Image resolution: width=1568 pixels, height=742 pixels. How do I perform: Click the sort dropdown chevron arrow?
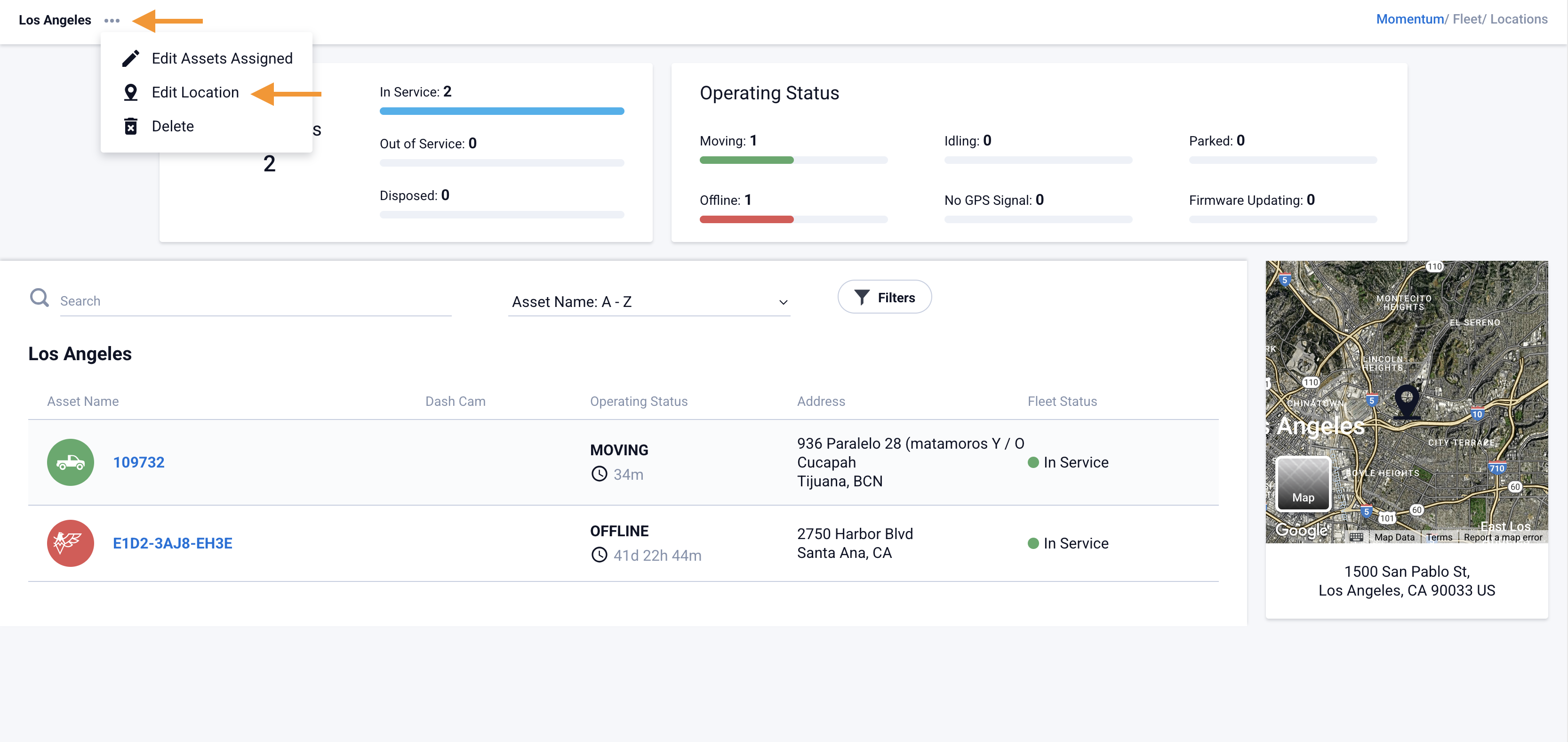pos(784,303)
